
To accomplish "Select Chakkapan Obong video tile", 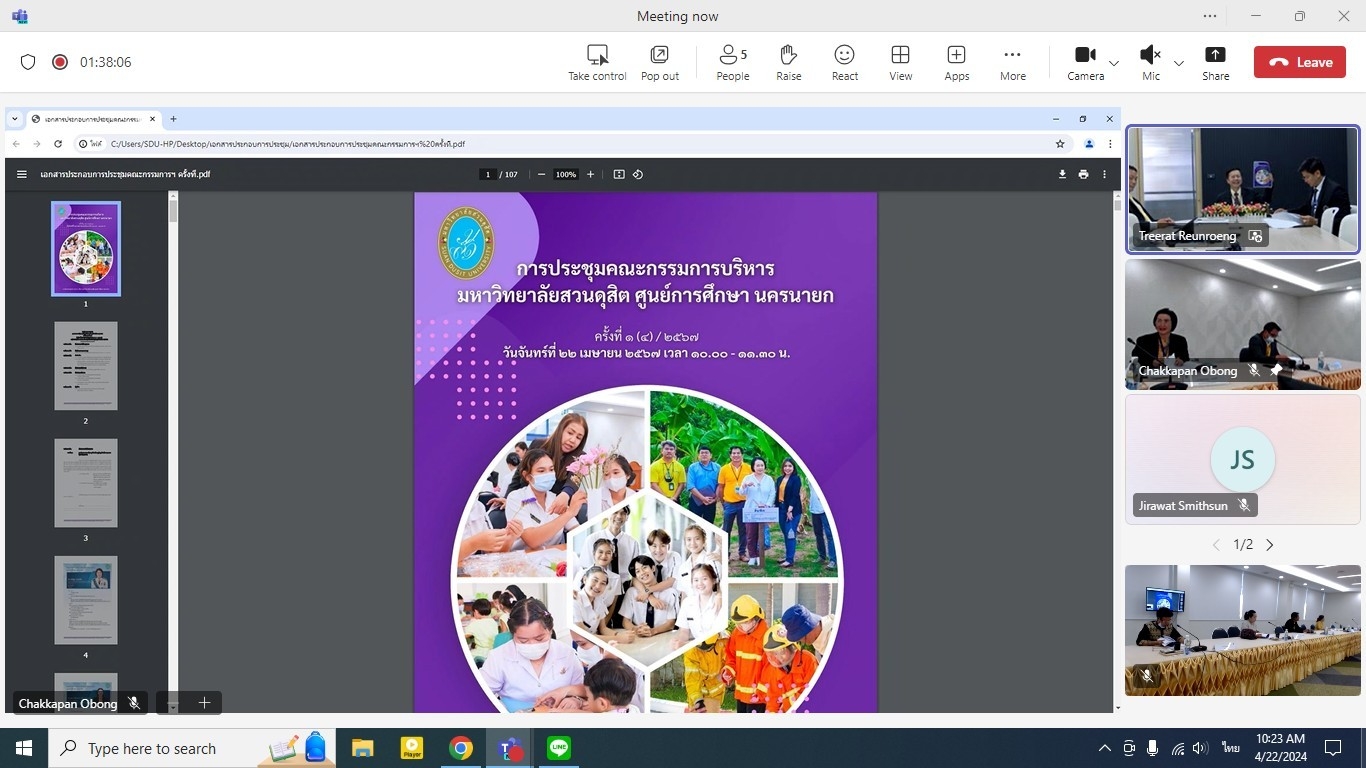I will pos(1243,325).
